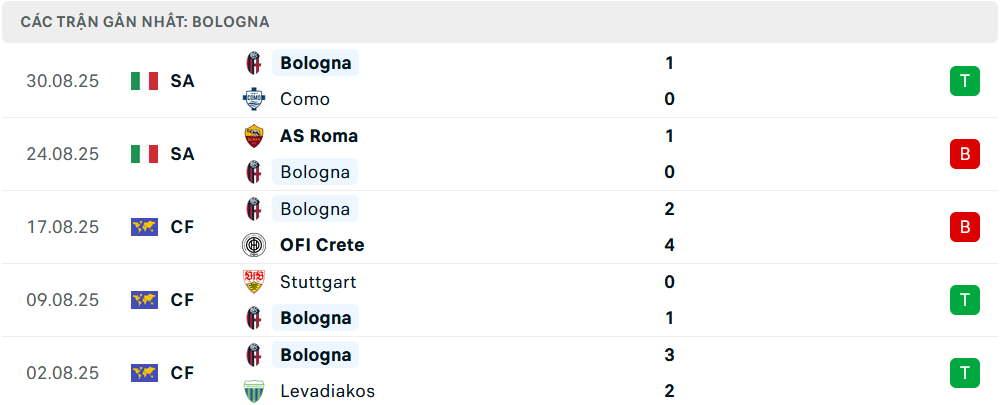The image size is (1002, 405).
Task: Click the Bologna crest in Levadiakos match
Action: 254,355
